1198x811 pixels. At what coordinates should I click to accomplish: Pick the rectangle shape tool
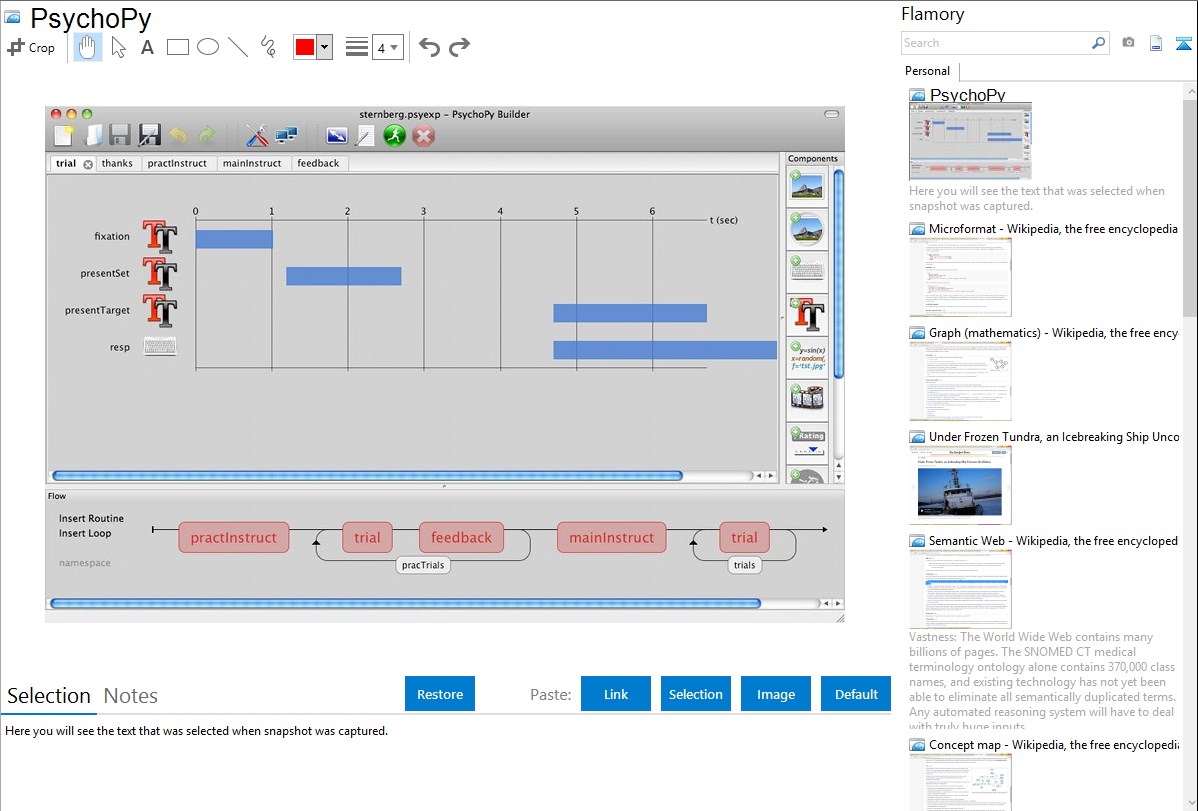click(178, 47)
